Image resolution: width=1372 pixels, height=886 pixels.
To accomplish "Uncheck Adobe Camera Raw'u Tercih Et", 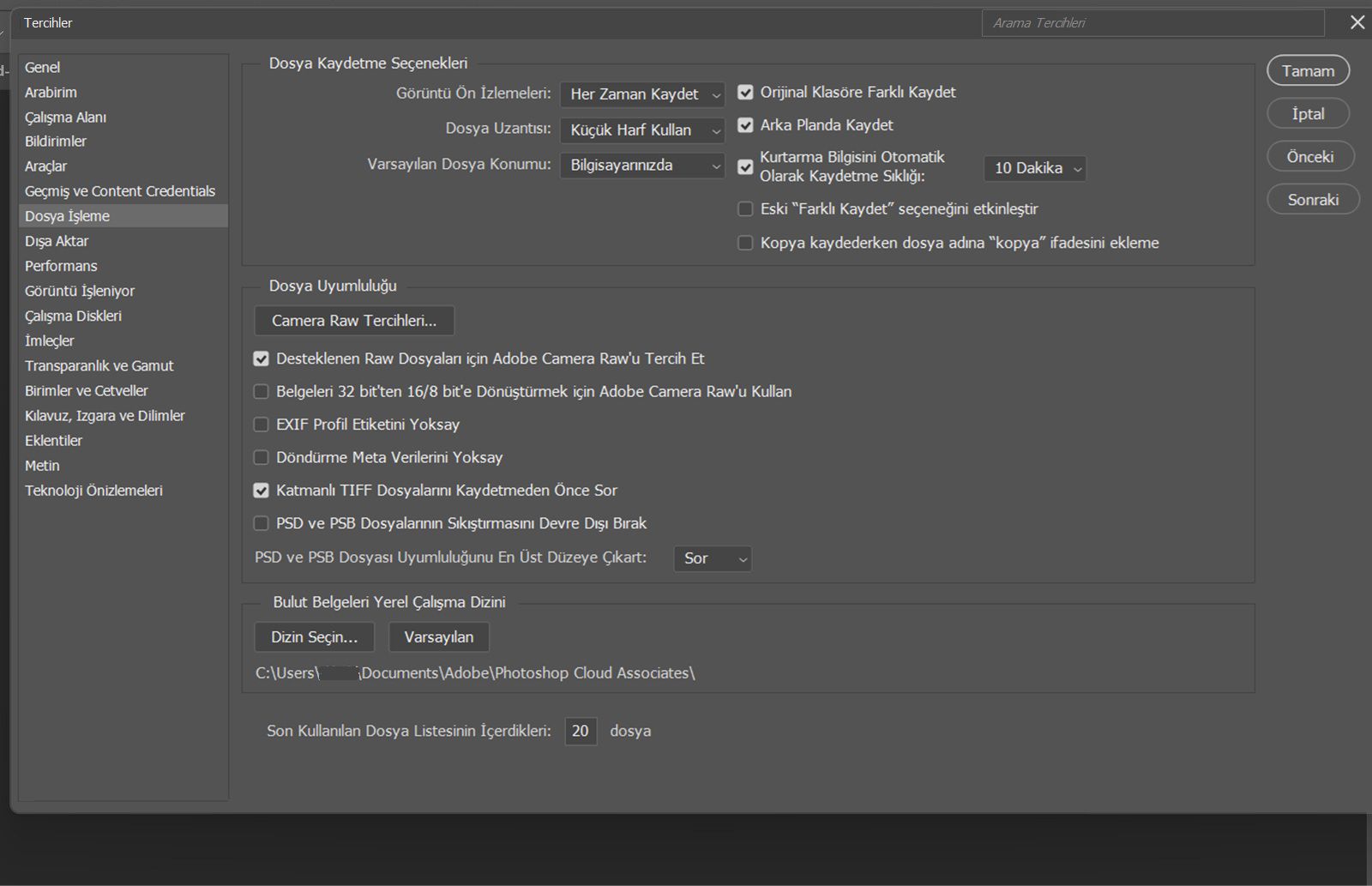I will coord(262,359).
